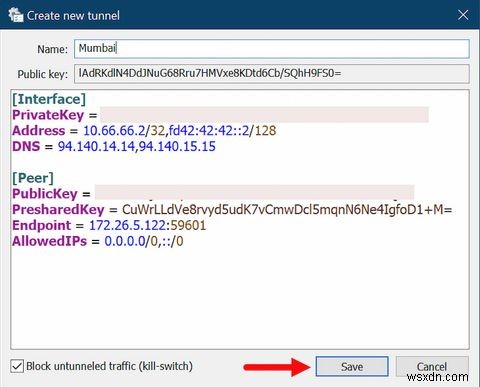
Task: Click the fd42:42:42::2/128 IPv6 address
Action: 222,130
